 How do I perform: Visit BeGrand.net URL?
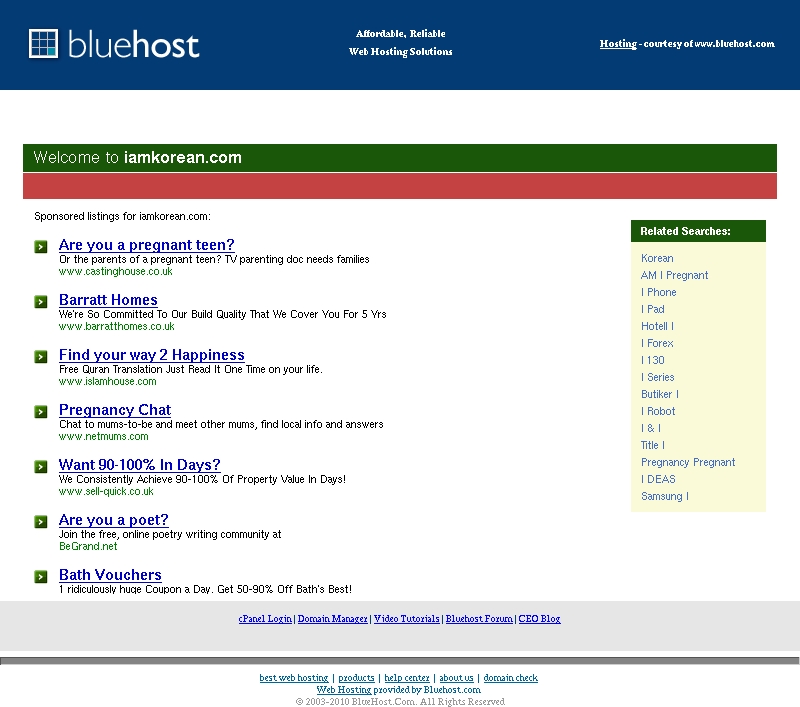[88, 546]
